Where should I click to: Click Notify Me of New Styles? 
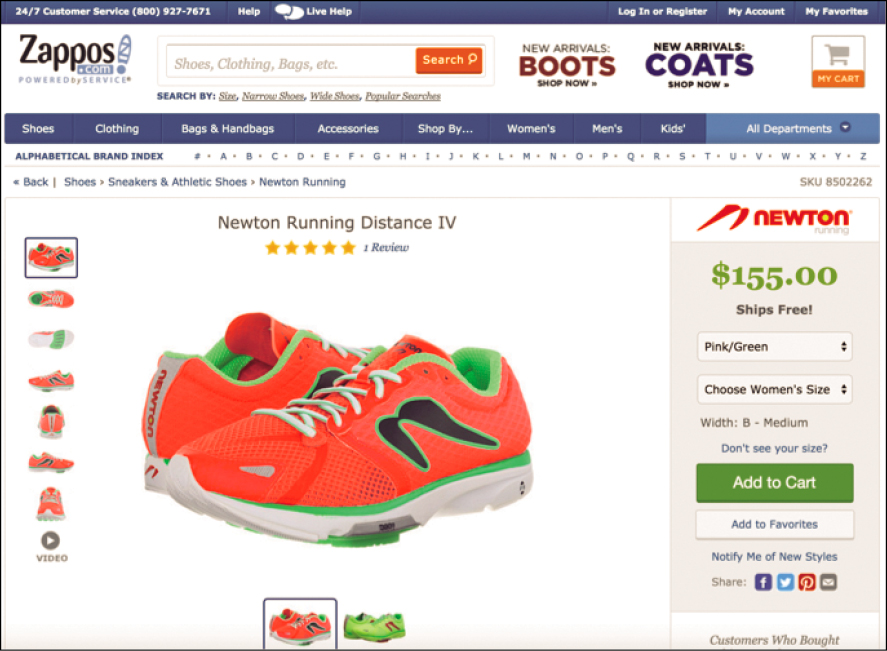774,557
